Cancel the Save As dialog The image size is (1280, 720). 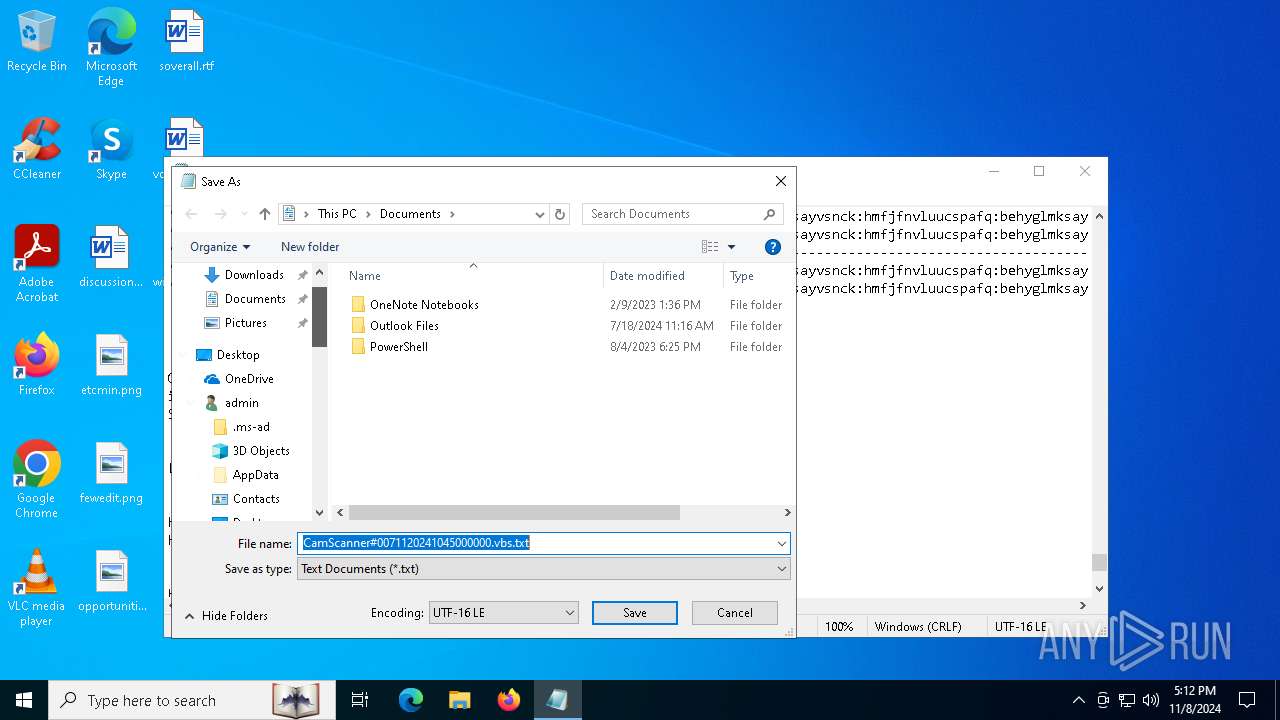point(735,613)
